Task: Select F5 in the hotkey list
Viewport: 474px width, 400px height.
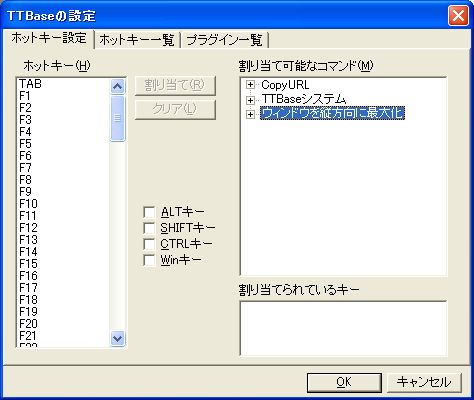Action: (63, 144)
